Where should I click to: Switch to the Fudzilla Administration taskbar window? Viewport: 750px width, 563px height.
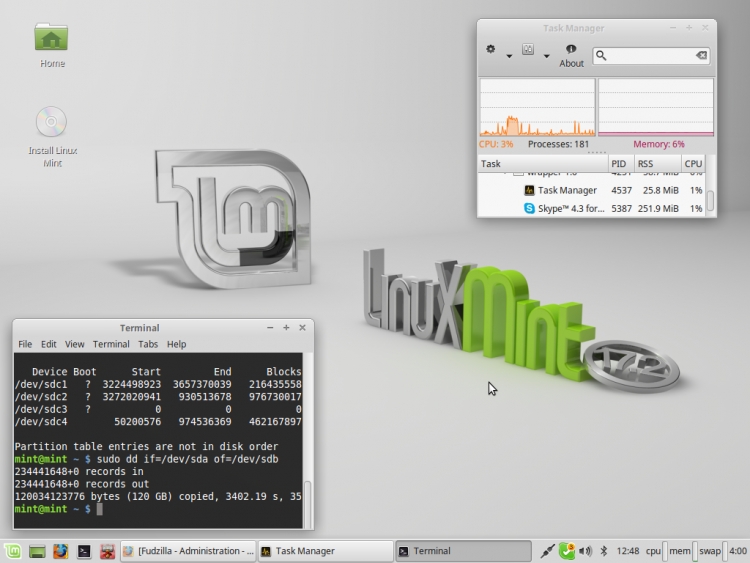coord(187,551)
